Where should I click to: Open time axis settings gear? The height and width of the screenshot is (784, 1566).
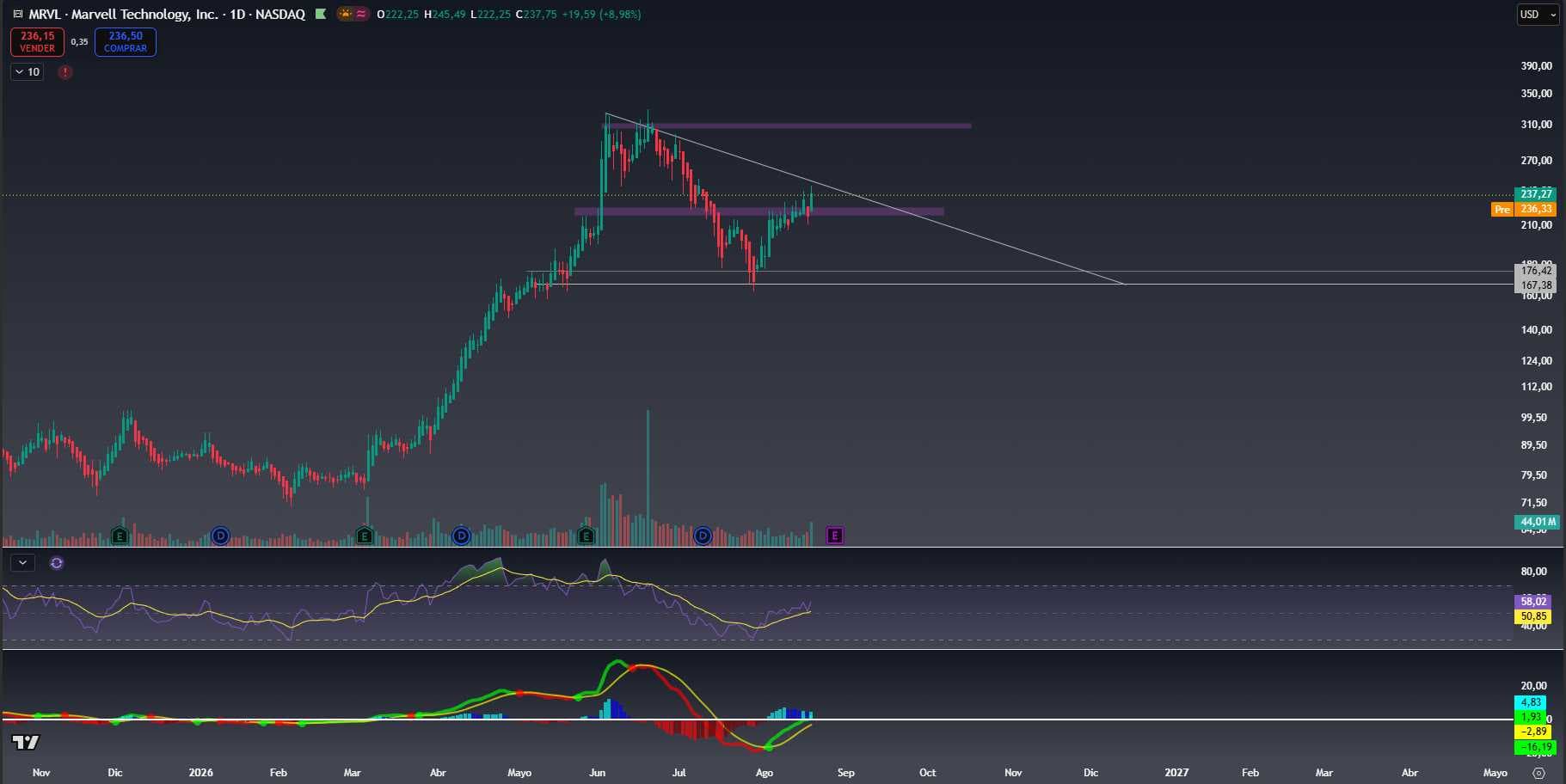pos(1539,773)
